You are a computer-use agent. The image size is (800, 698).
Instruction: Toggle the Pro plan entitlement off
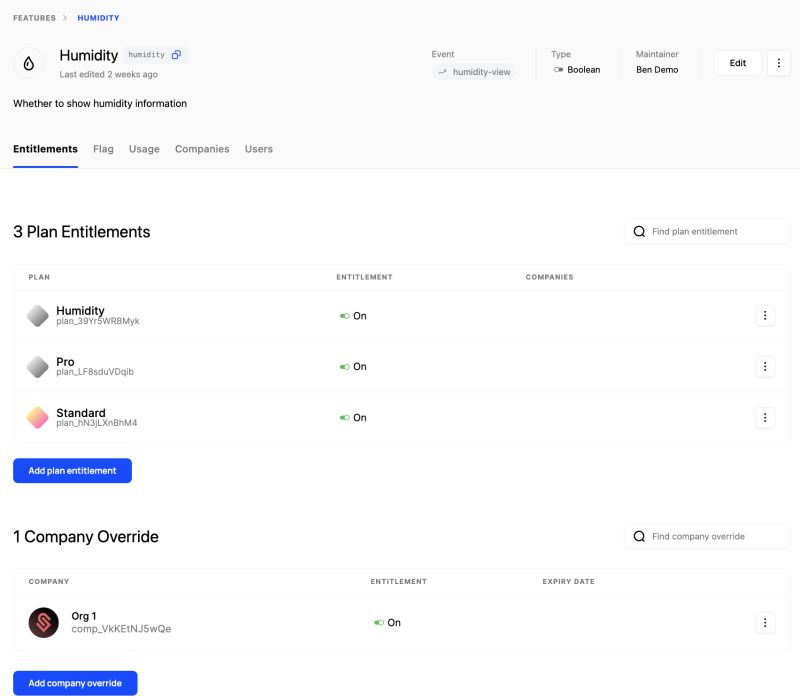(345, 366)
